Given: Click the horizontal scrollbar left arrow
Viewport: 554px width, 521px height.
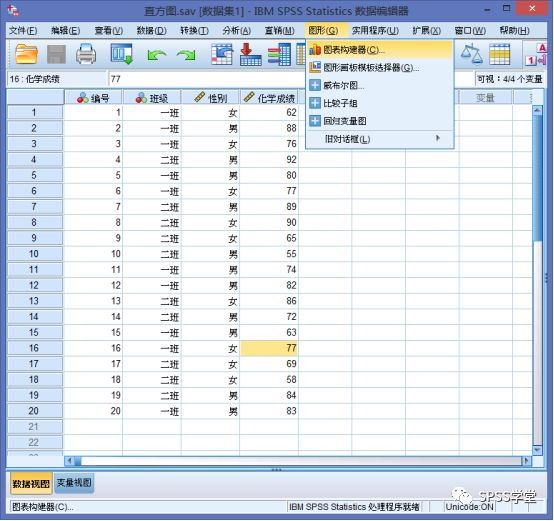Looking at the screenshot, I should click(69, 461).
